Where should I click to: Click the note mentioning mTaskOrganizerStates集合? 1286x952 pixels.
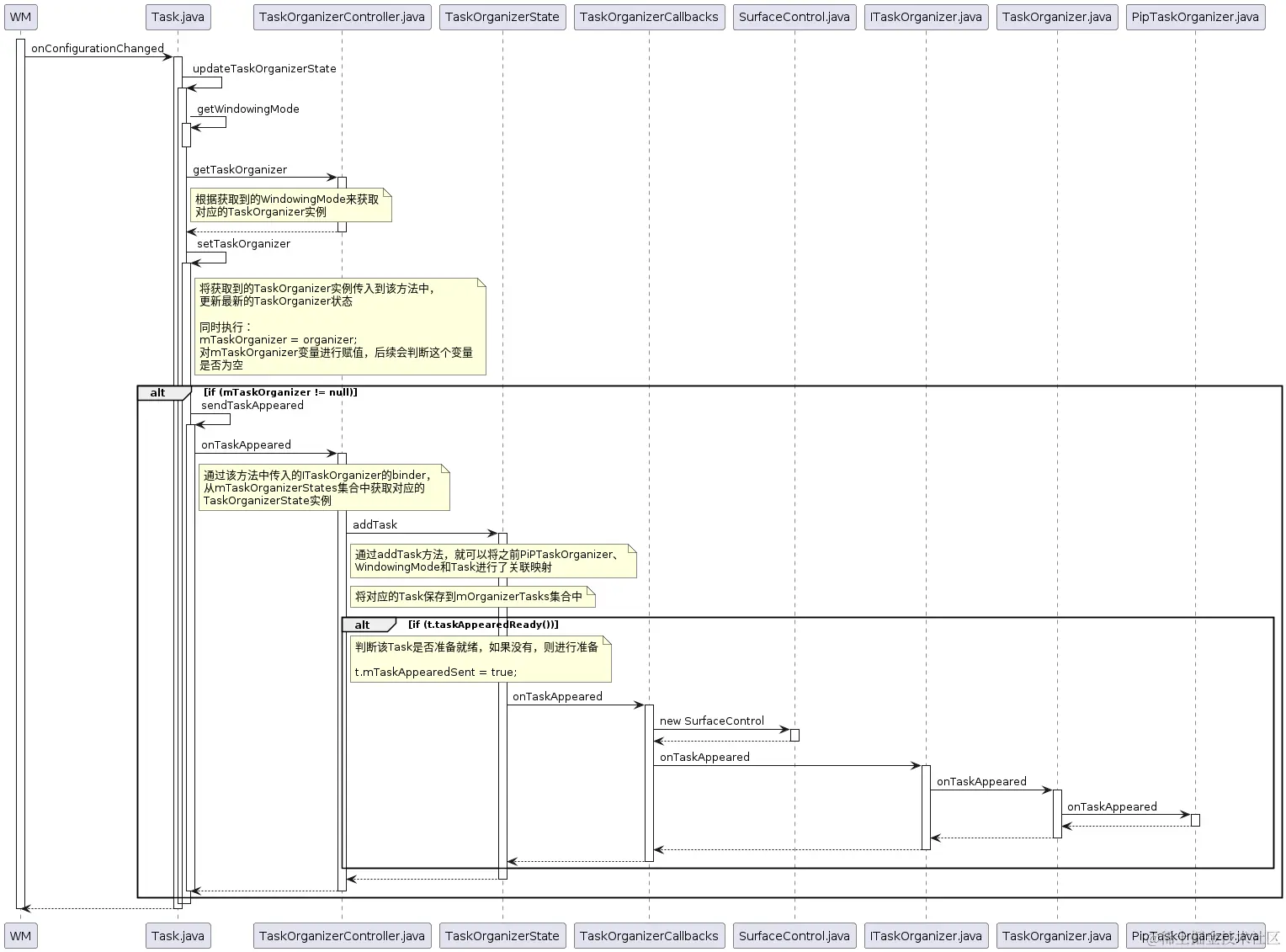tap(324, 487)
